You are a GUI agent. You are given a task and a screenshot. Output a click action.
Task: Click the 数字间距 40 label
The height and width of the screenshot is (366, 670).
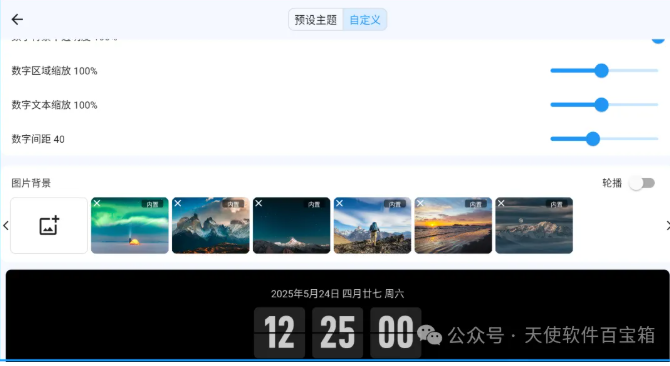pyautogui.click(x=38, y=139)
